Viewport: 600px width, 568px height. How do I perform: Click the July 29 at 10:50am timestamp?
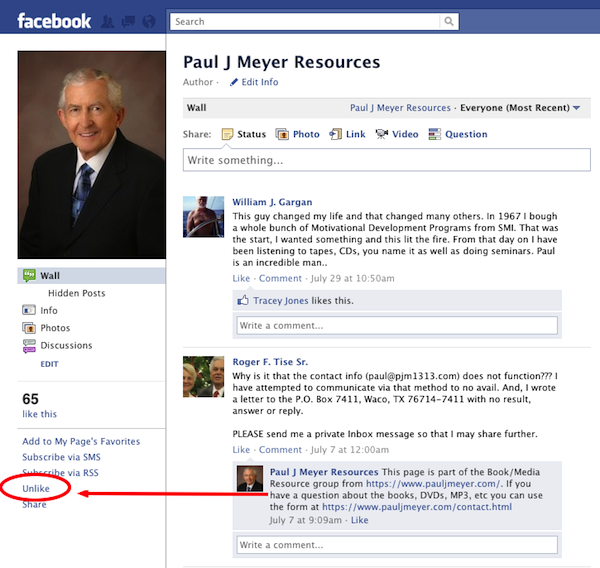coord(352,279)
